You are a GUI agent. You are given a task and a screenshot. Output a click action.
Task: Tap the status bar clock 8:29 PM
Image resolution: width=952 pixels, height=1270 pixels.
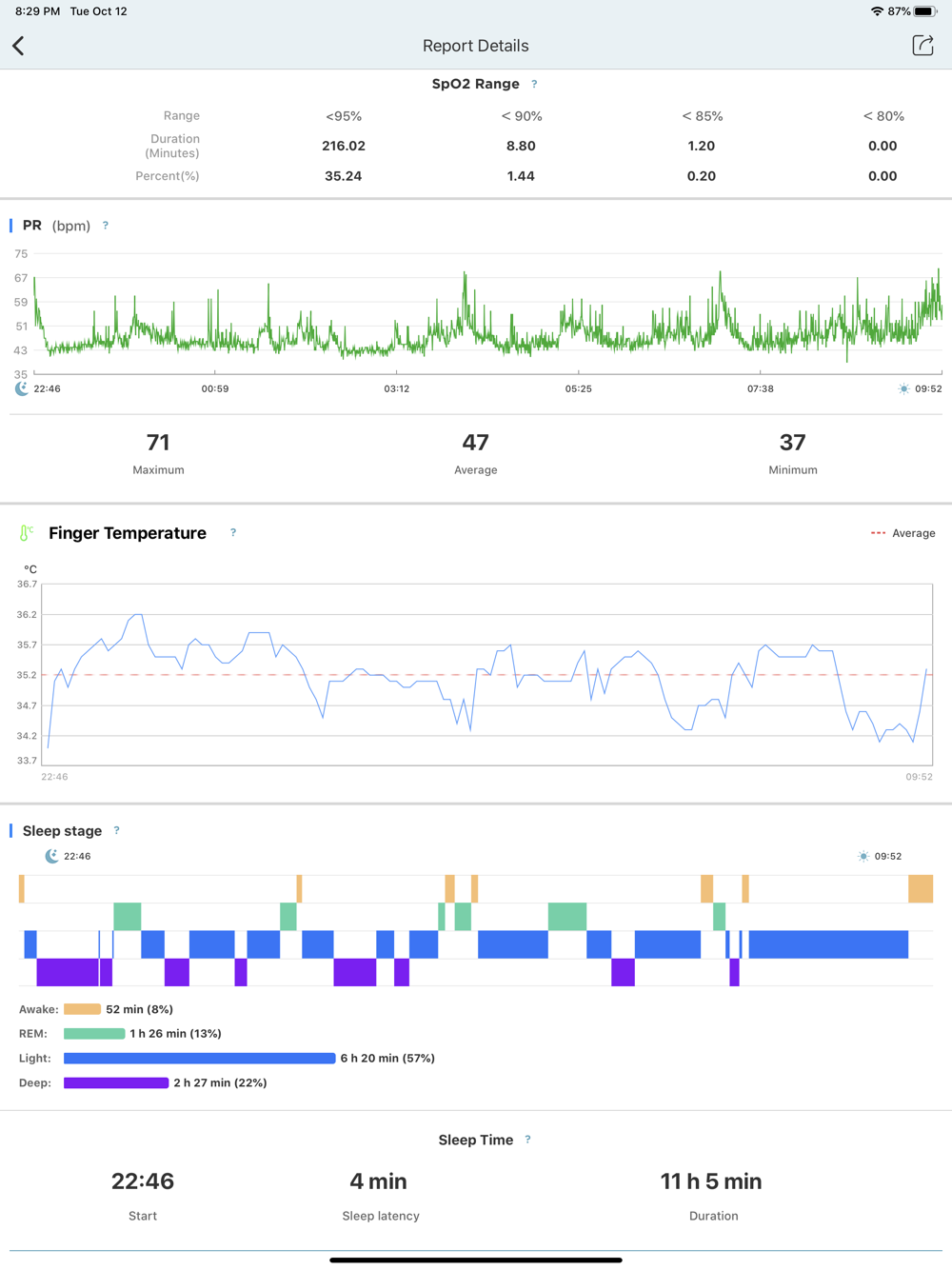pyautogui.click(x=37, y=11)
